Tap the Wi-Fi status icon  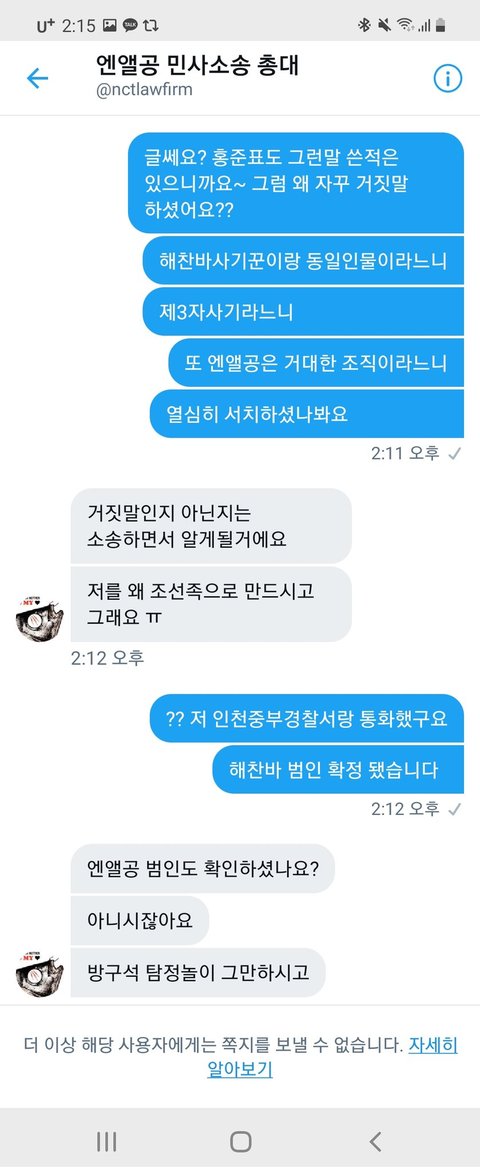[x=404, y=25]
